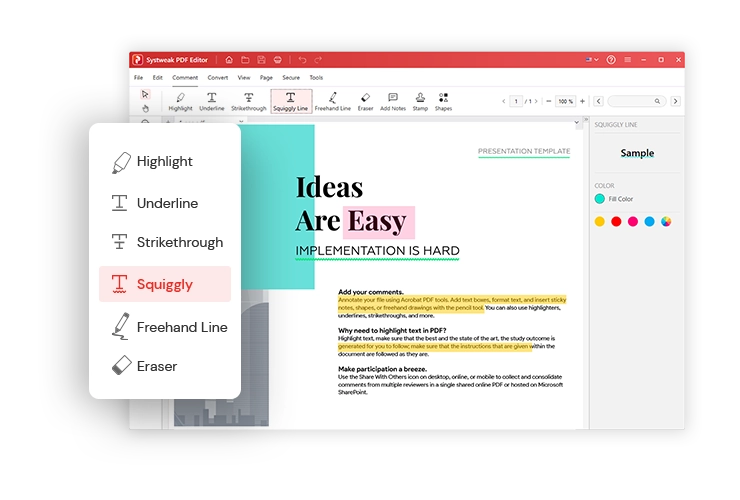The width and height of the screenshot is (740, 500).
Task: Select the Squiggly Line toolbar tool
Action: click(291, 102)
